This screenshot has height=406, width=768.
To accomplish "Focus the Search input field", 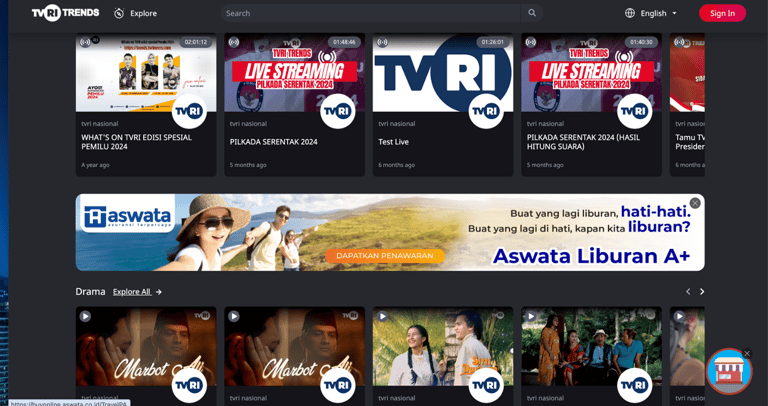I will [x=370, y=13].
